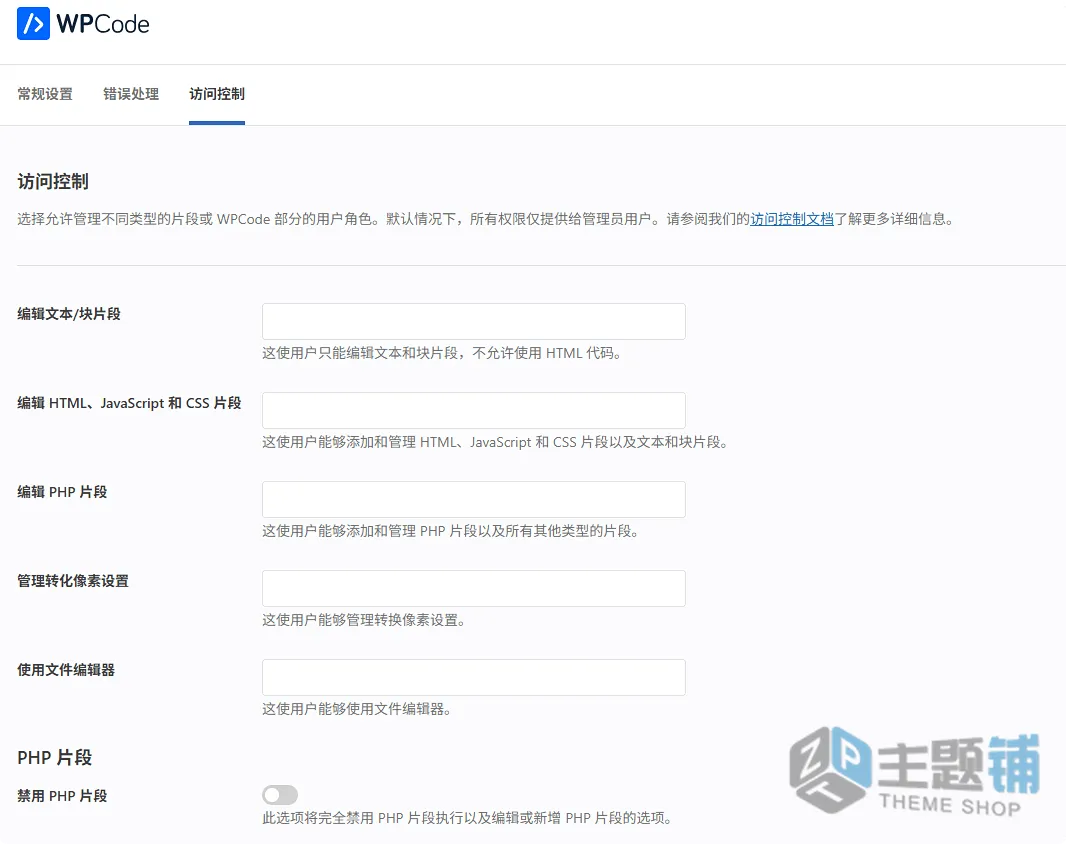
Task: Click the 禁用 PHP 片段 label
Action: [x=62, y=796]
